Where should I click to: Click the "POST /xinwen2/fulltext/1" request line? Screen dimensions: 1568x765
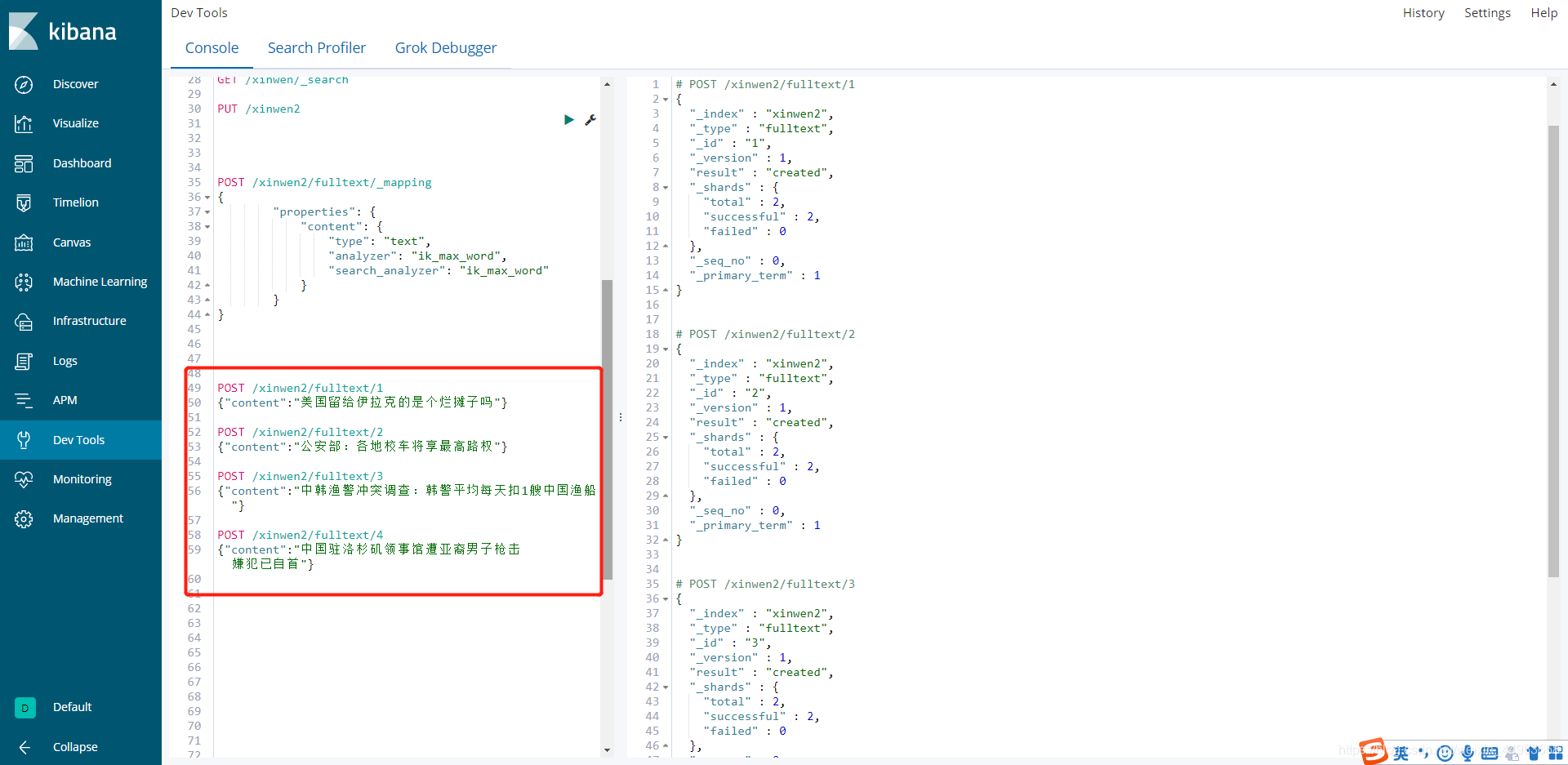[300, 389]
